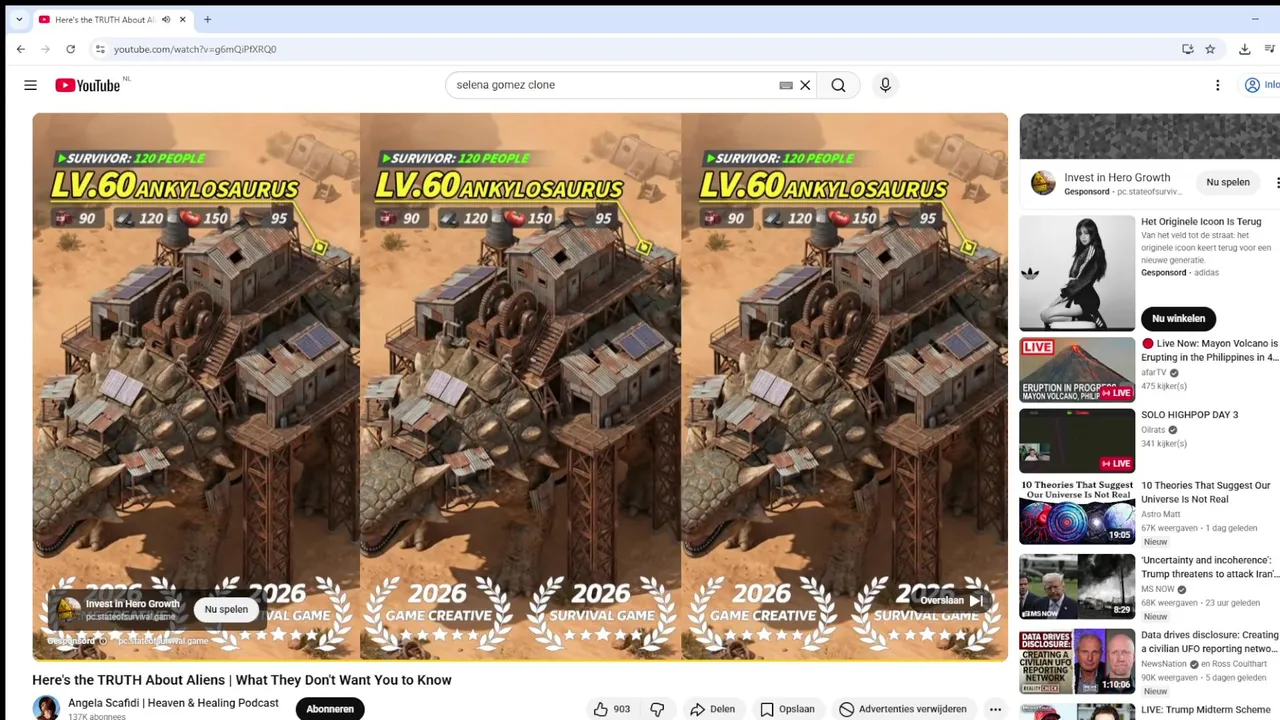Bookmark this page with the star
Viewport: 1280px width, 720px height.
[x=1210, y=49]
